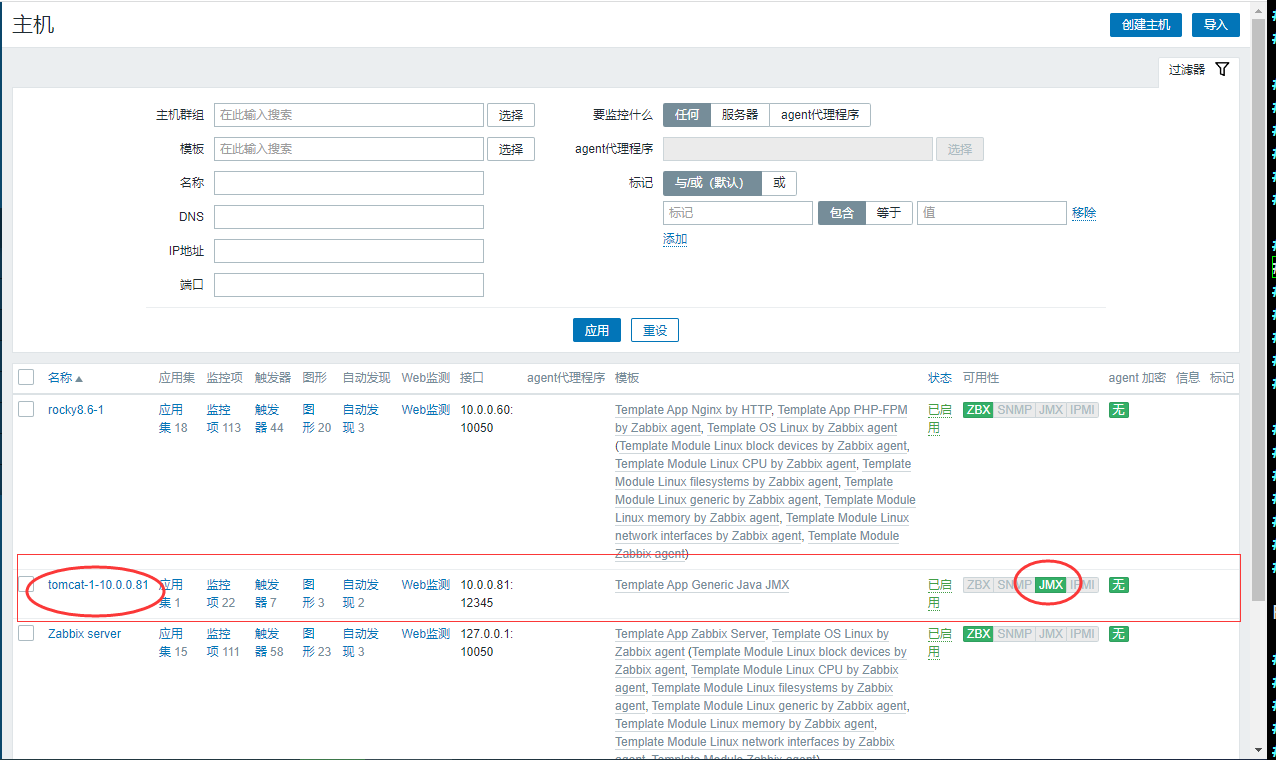Select 包含 tag operator
1276x760 pixels.
click(842, 213)
